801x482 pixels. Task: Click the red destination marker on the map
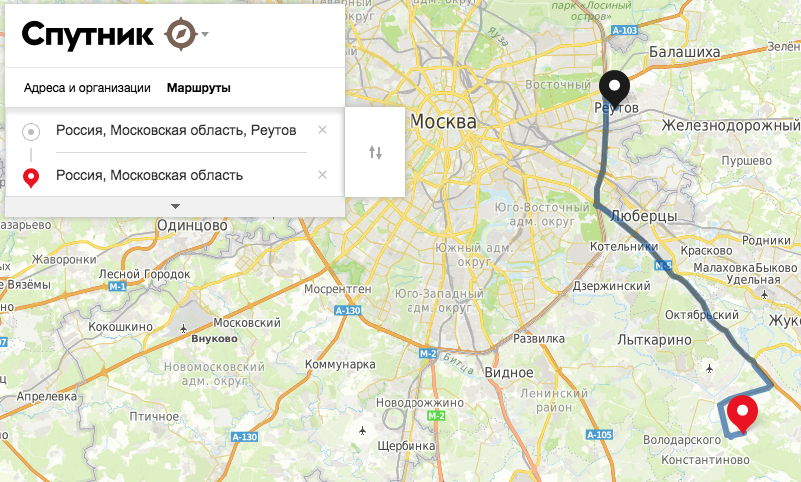[x=742, y=413]
